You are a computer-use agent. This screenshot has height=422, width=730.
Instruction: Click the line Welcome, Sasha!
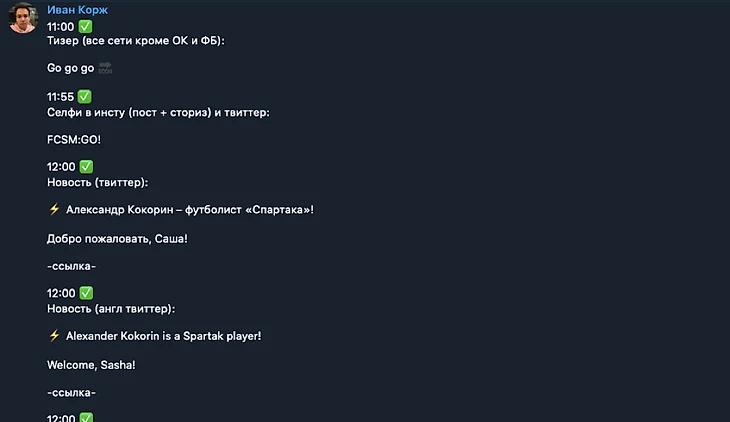click(91, 365)
